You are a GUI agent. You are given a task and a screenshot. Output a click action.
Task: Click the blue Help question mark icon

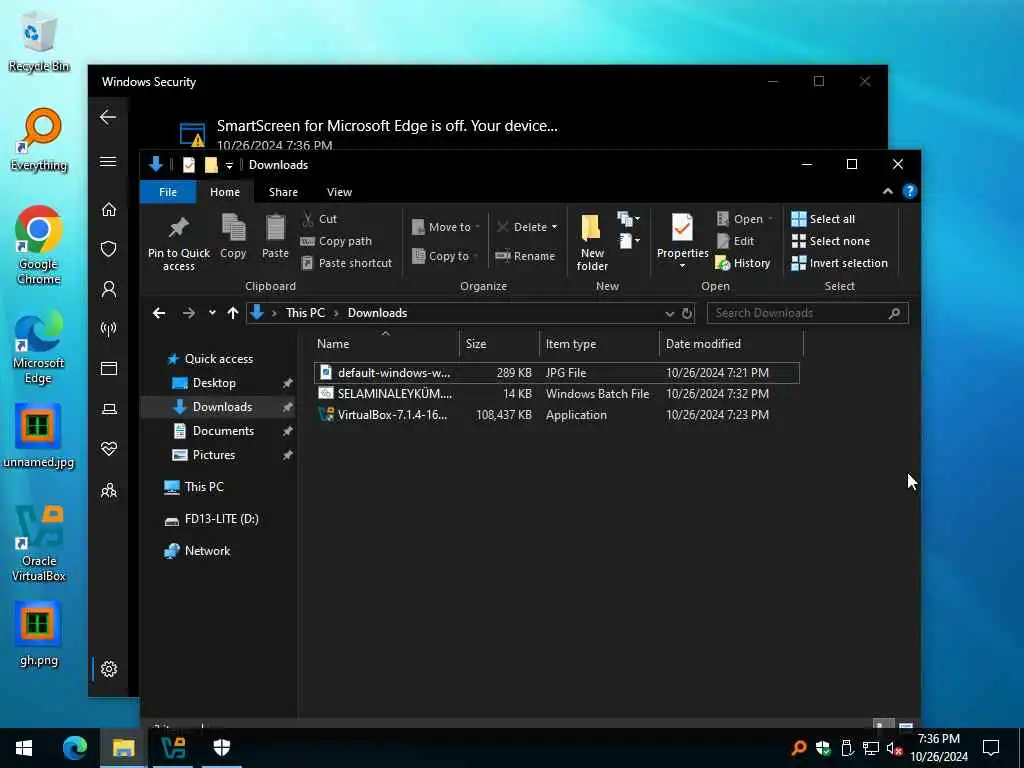coord(910,191)
